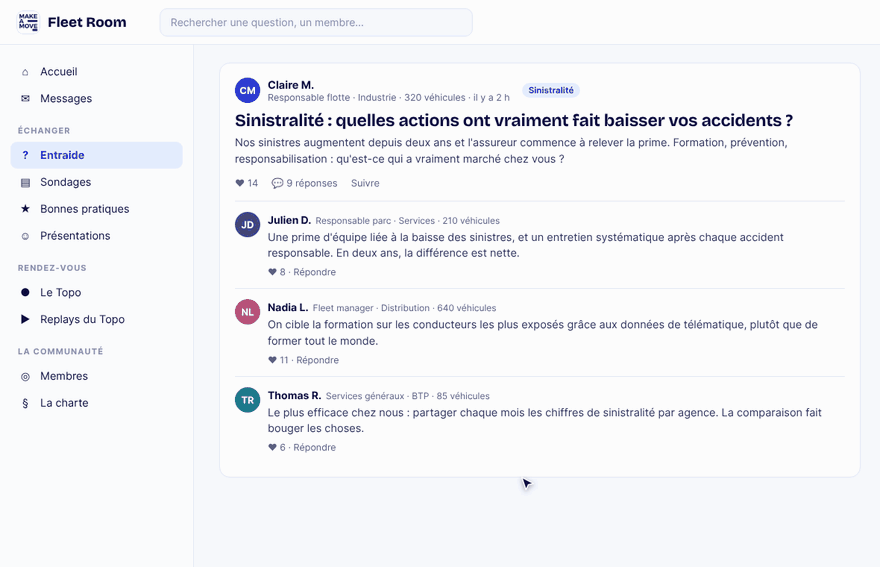Click 'Responsable parc · Services · 210 véhicules'
The width and height of the screenshot is (880, 567).
click(407, 221)
